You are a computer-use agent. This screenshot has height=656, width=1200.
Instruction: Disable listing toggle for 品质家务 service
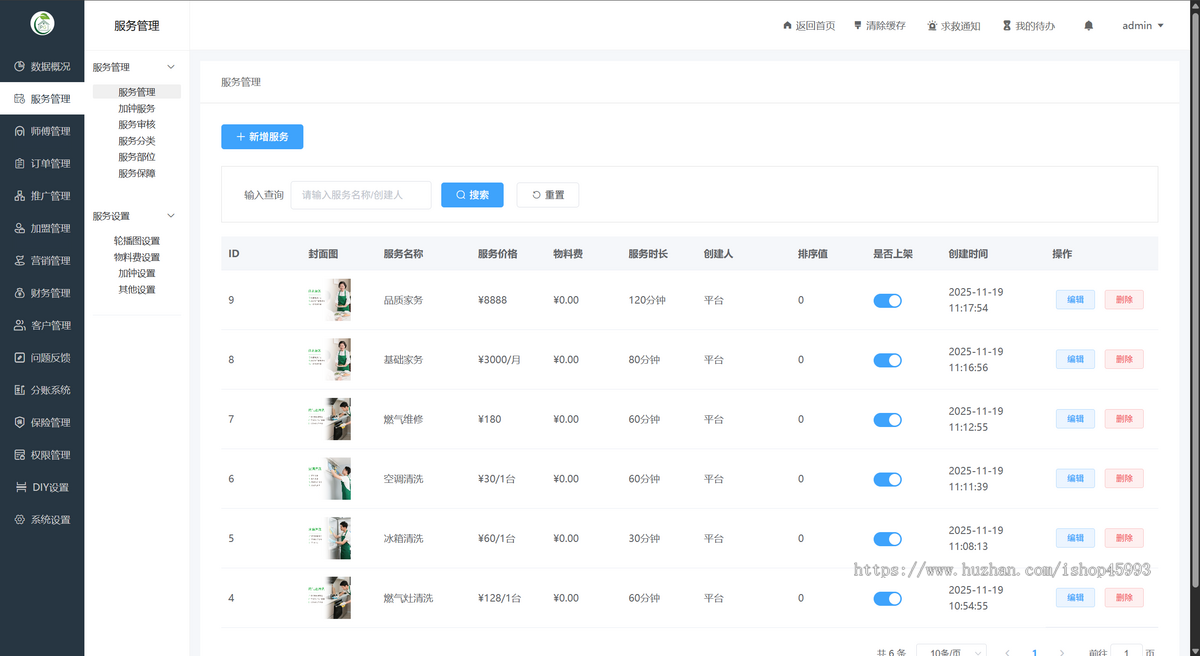[x=887, y=299]
